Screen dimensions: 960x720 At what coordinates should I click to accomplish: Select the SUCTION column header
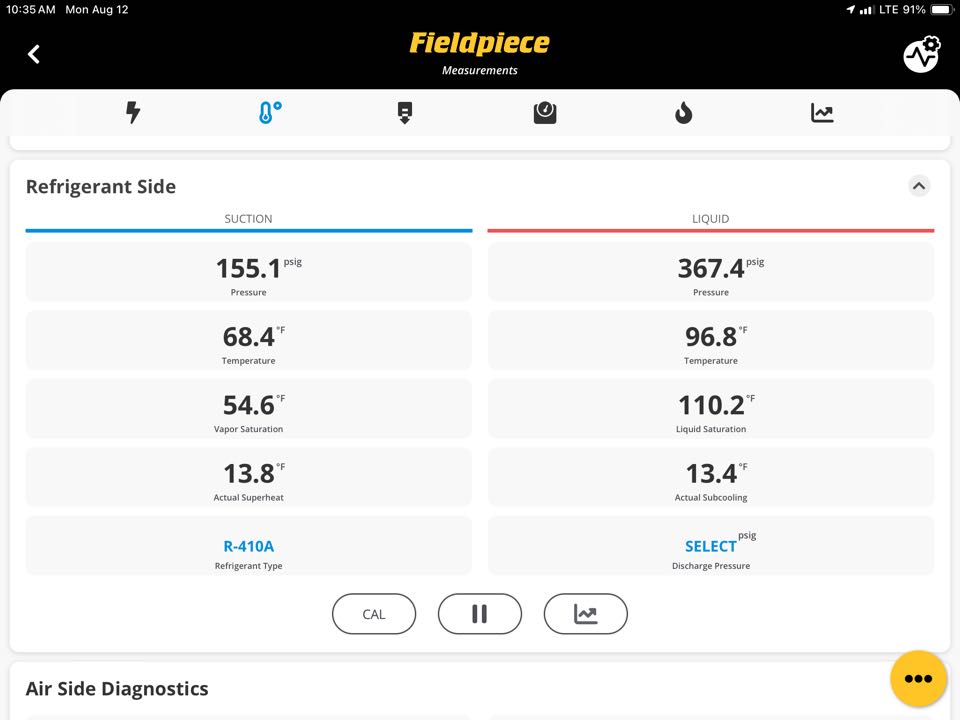pyautogui.click(x=249, y=219)
